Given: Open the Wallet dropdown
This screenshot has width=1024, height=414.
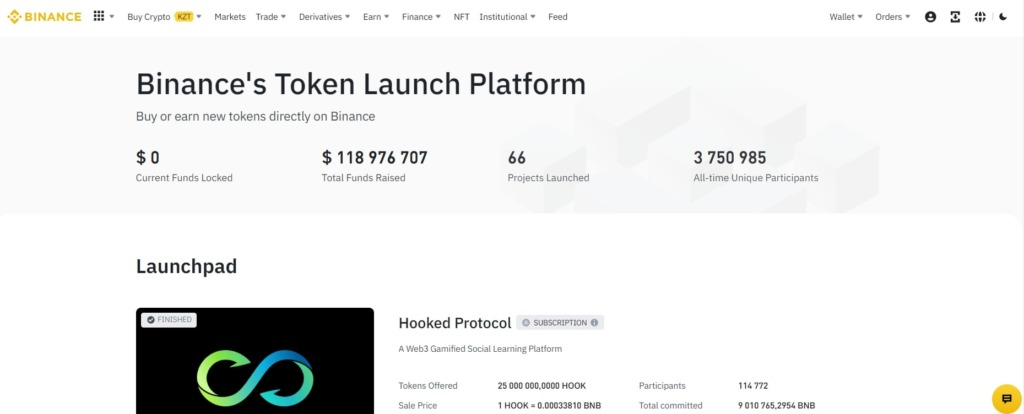Looking at the screenshot, I should click(846, 17).
